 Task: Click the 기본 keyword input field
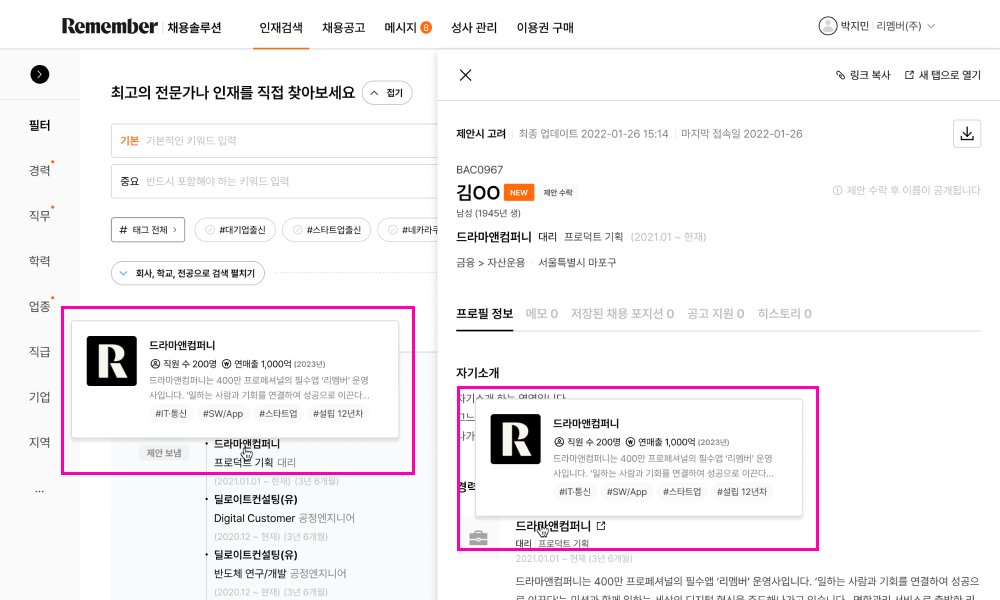tap(274, 140)
